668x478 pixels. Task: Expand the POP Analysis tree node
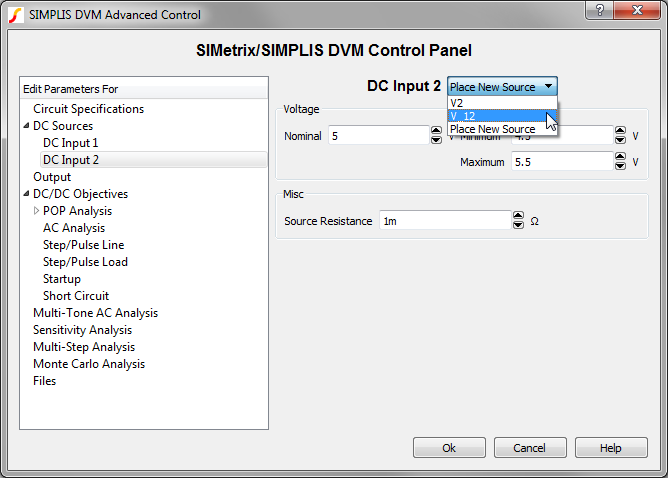point(37,211)
